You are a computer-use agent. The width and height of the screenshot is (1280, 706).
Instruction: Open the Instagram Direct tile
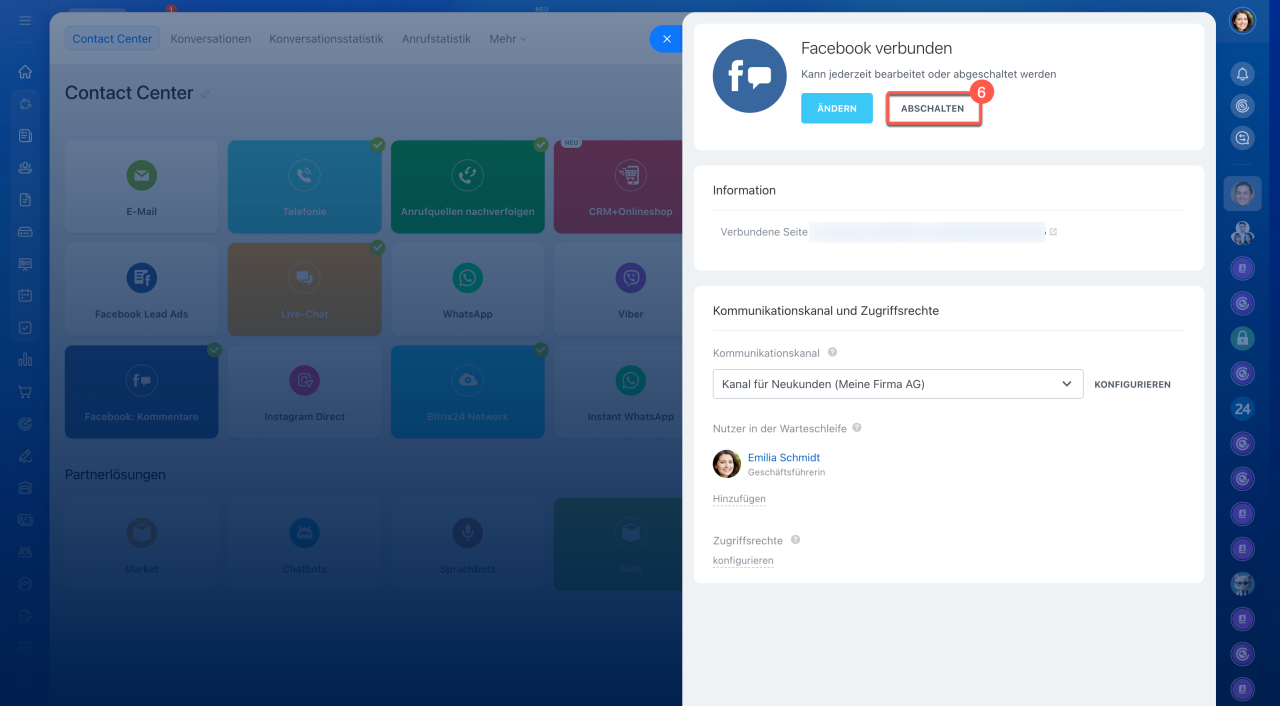[304, 392]
